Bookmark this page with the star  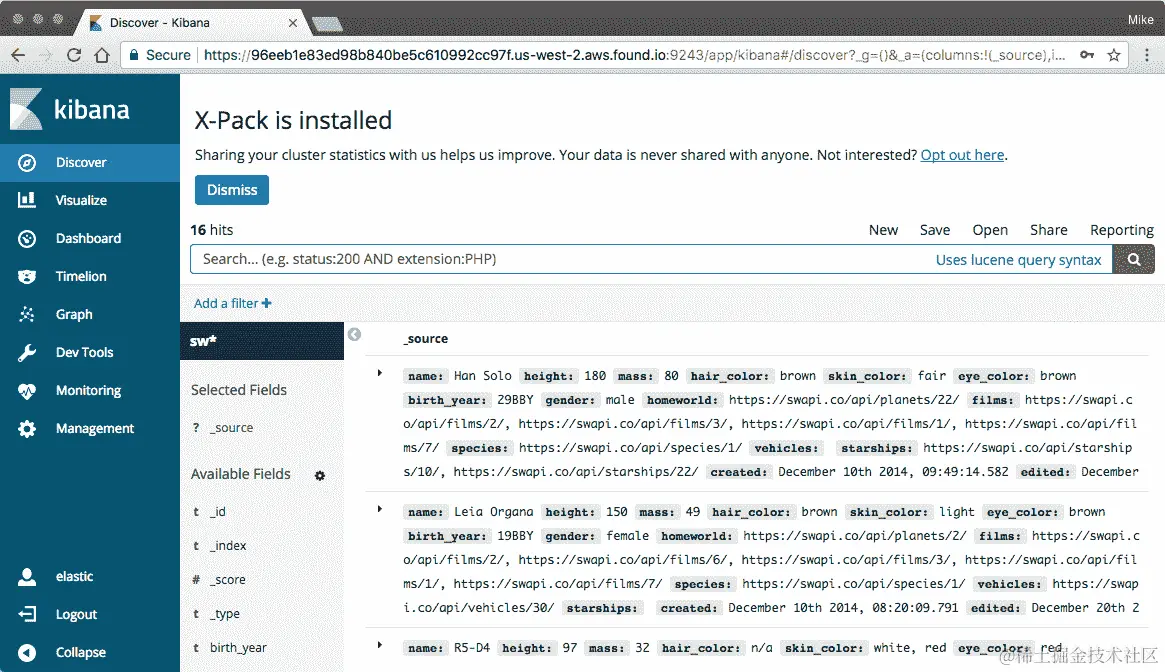(x=1114, y=55)
